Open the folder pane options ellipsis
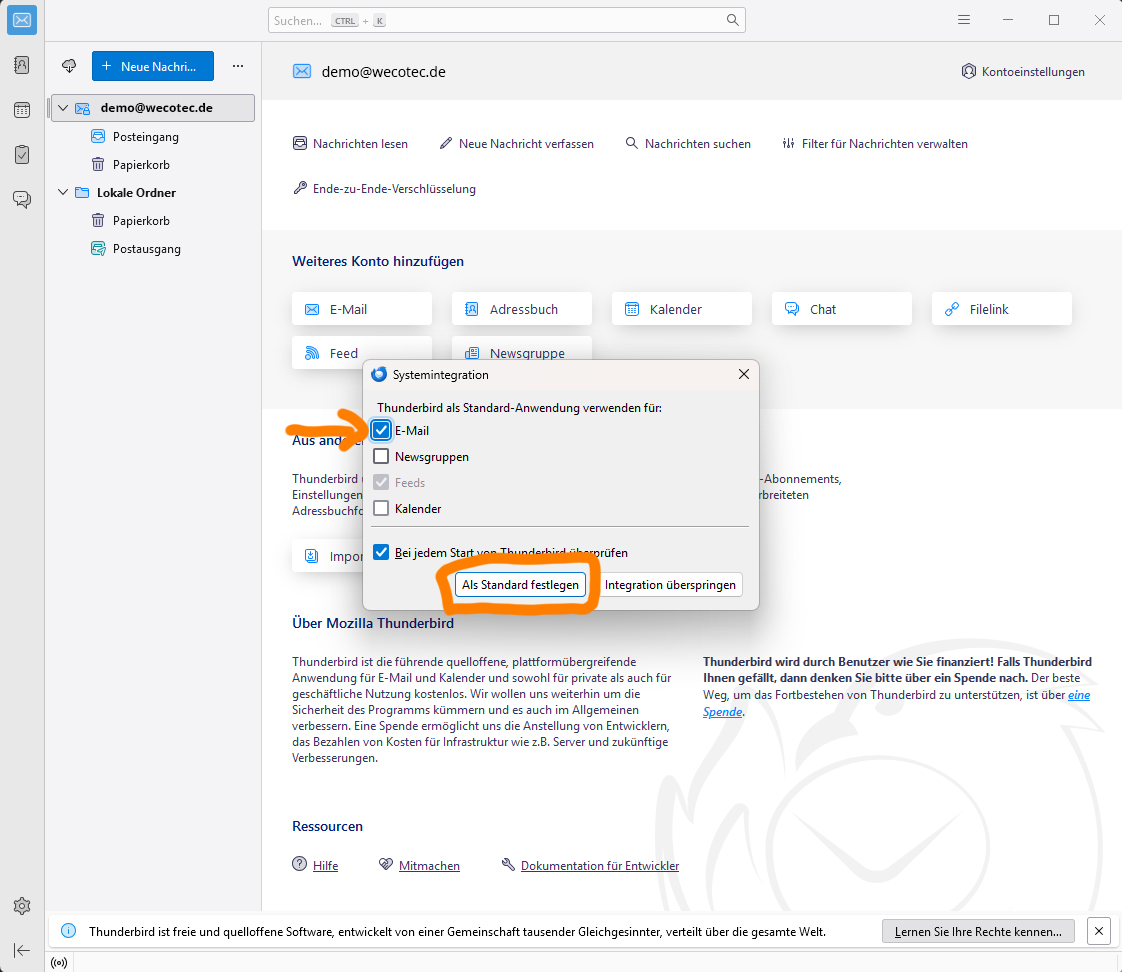Screen dimensions: 1122x972 238,66
